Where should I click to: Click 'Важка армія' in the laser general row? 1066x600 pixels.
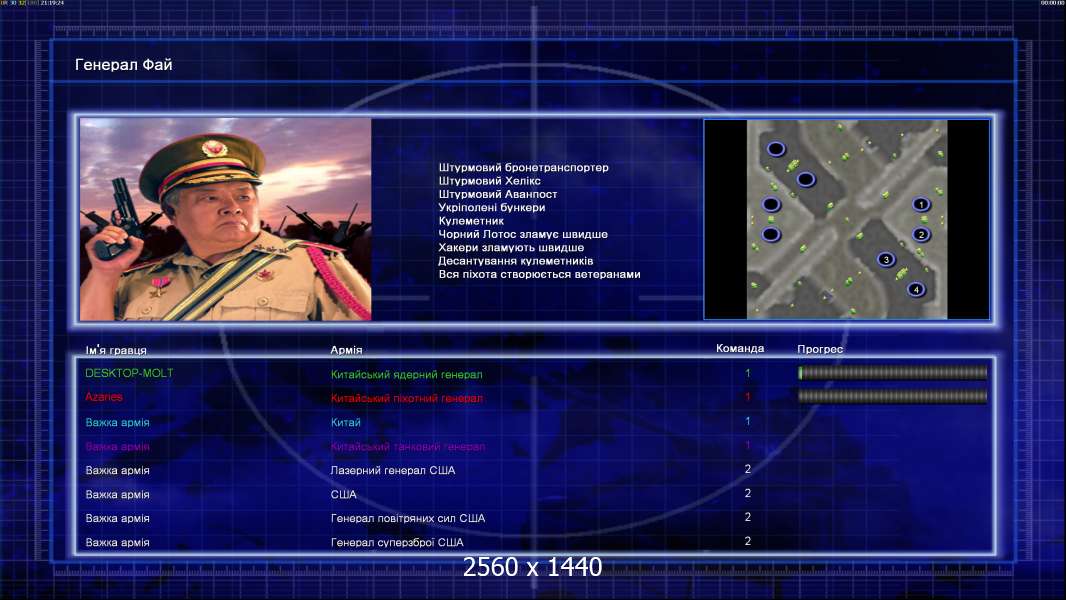(x=118, y=470)
